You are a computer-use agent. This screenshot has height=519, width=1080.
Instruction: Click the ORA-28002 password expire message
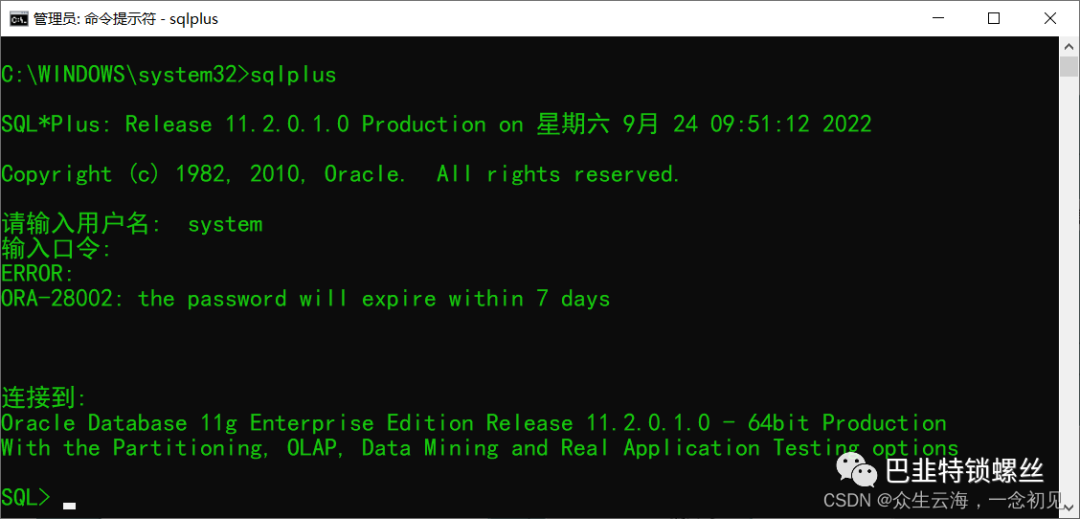[x=305, y=298]
